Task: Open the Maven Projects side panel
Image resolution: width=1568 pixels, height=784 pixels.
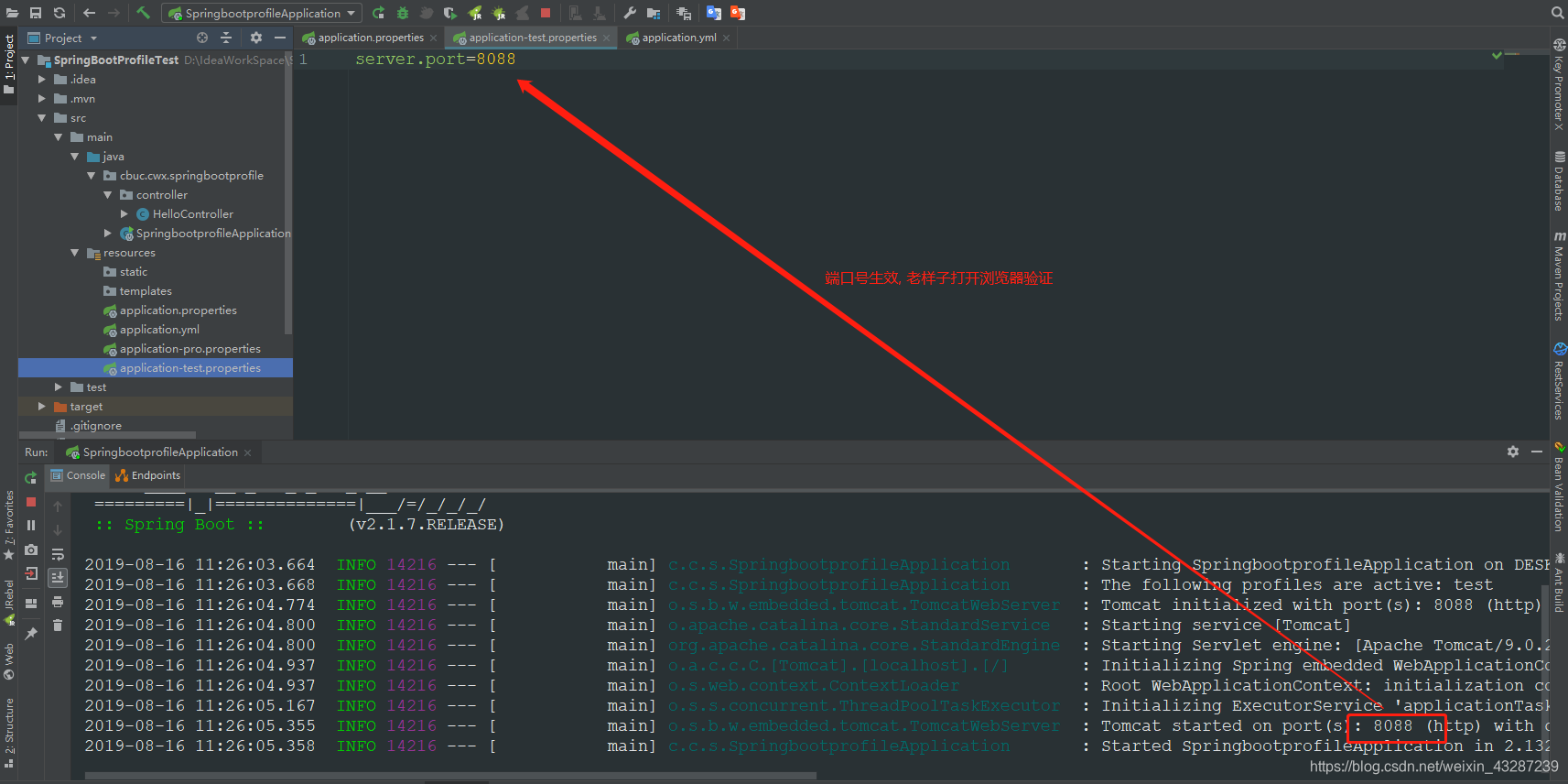Action: point(1559,276)
